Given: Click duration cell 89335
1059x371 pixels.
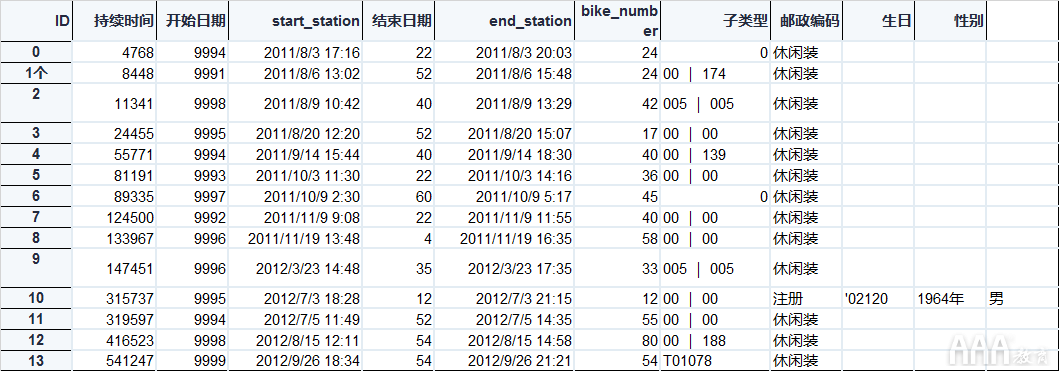Looking at the screenshot, I should pos(114,197).
